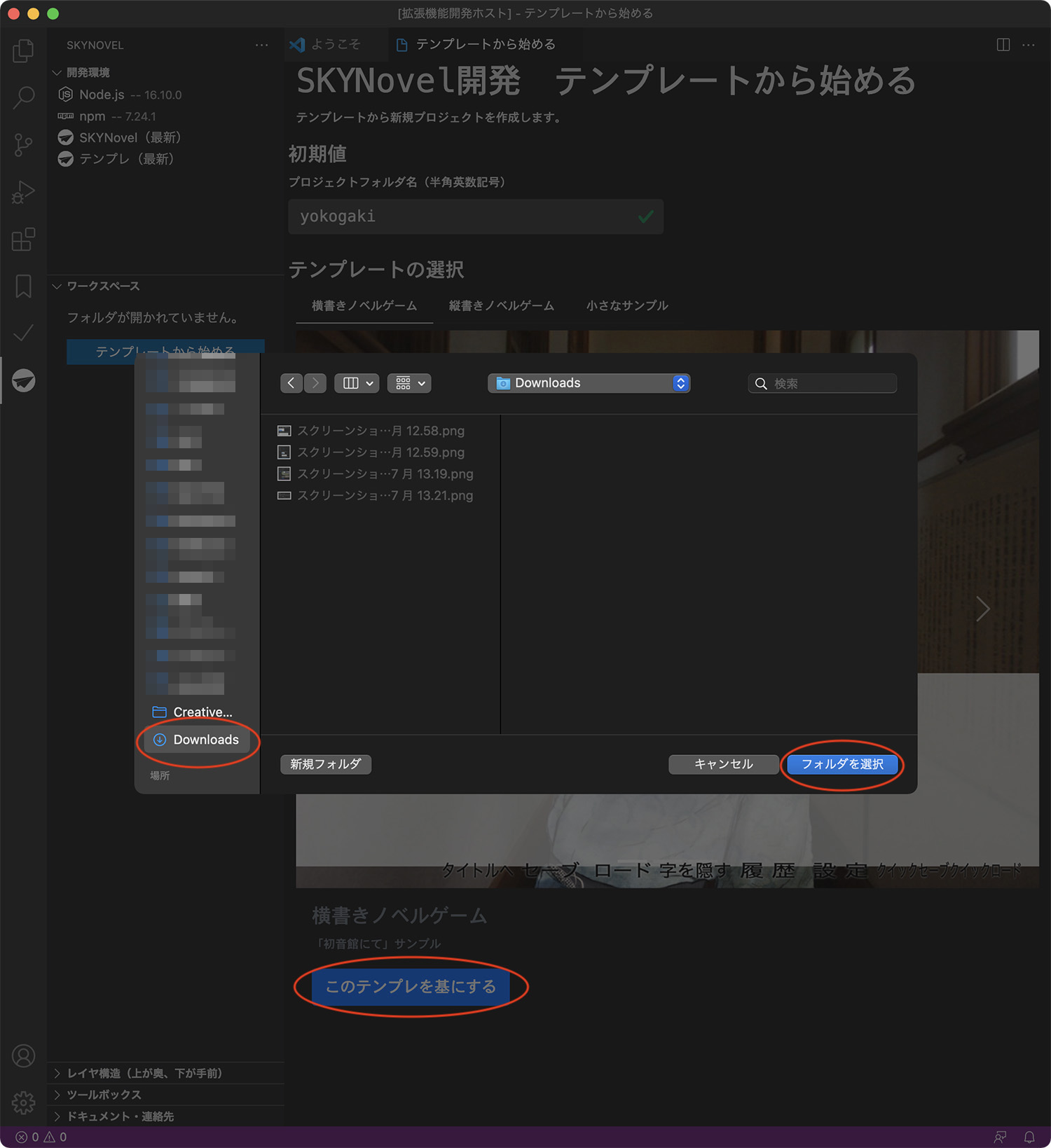Click next slide arrow on template preview
The image size is (1051, 1148).
(x=982, y=609)
